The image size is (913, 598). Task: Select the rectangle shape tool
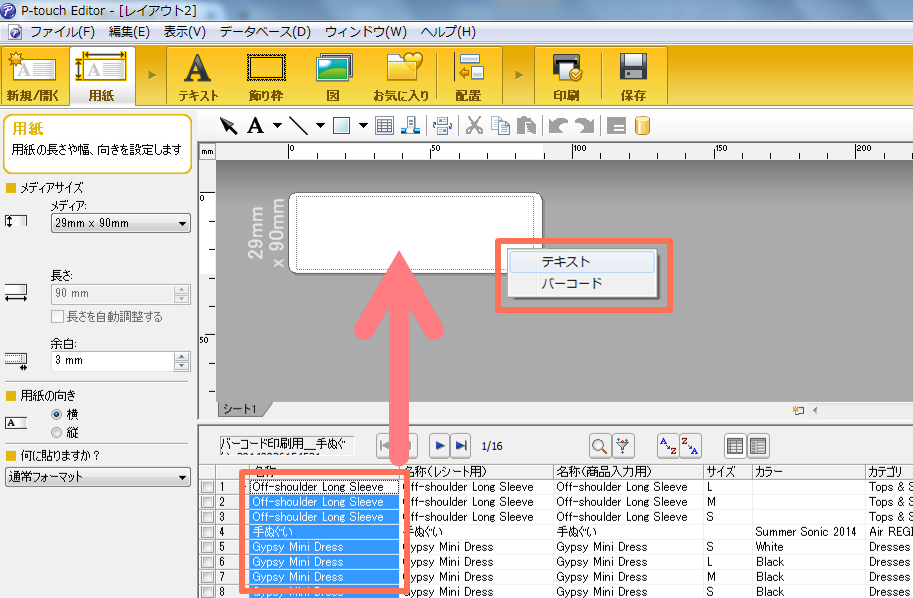pyautogui.click(x=342, y=126)
